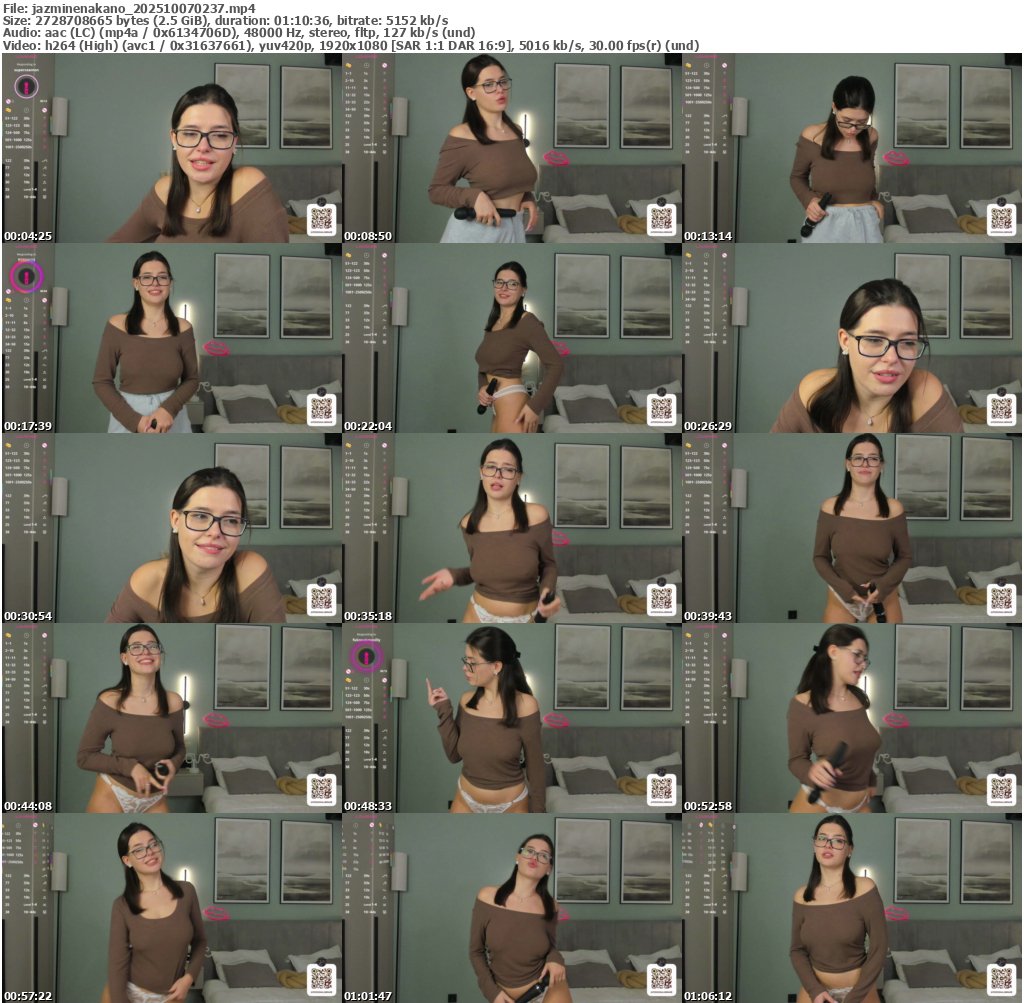The image size is (1024, 1003).
Task: Click the 'Video: h264 (High)' header line
Action: [351, 46]
